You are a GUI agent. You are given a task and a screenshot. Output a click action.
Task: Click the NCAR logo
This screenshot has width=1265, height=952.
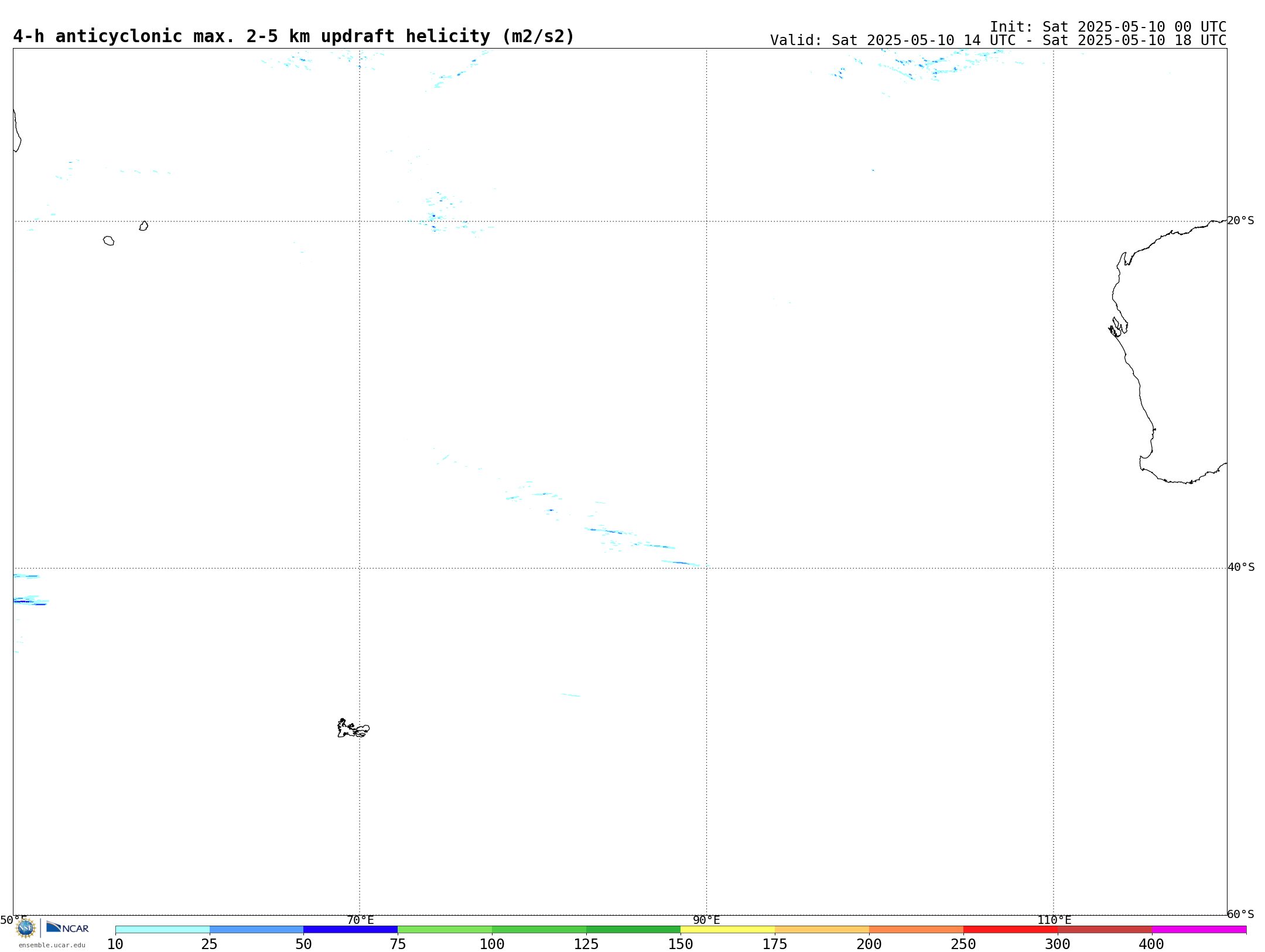[x=67, y=927]
